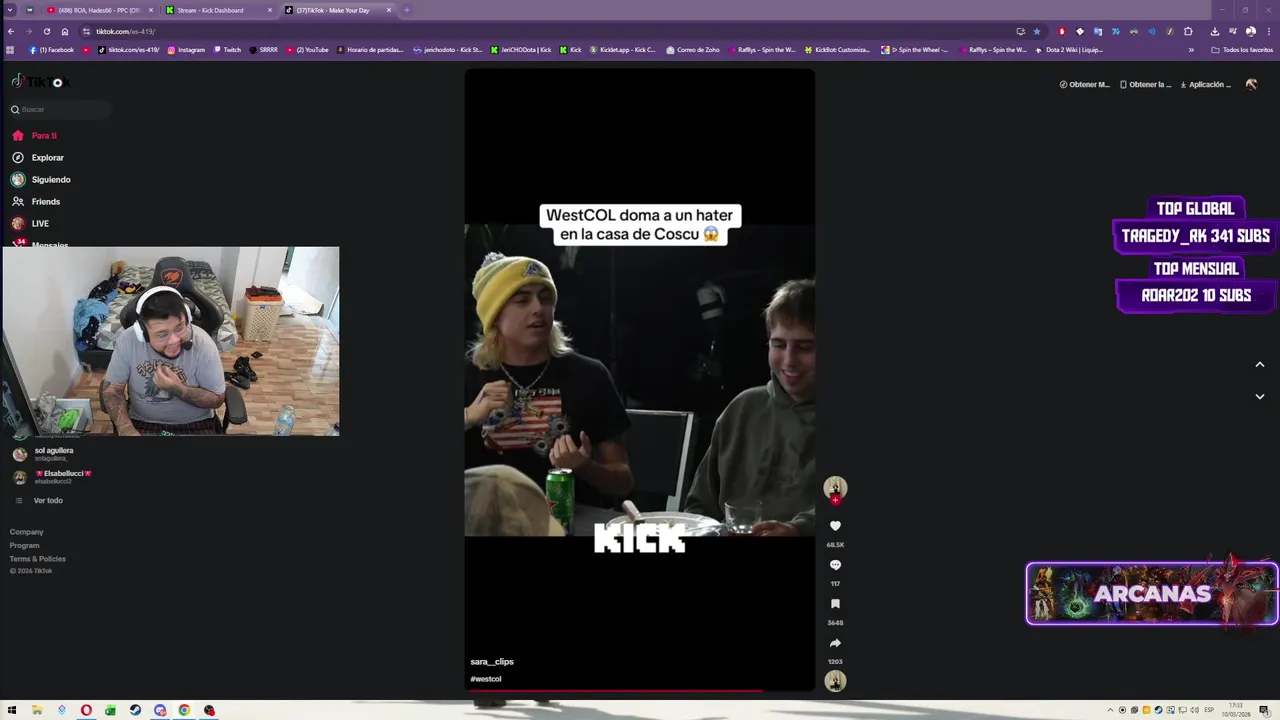Open Steam from taskbar

(x=135, y=710)
